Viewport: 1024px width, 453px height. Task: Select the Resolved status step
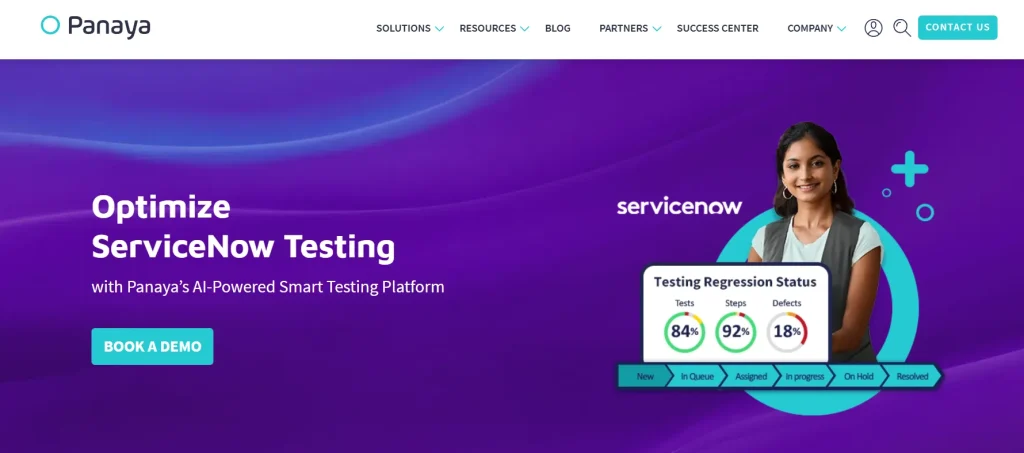(x=912, y=376)
